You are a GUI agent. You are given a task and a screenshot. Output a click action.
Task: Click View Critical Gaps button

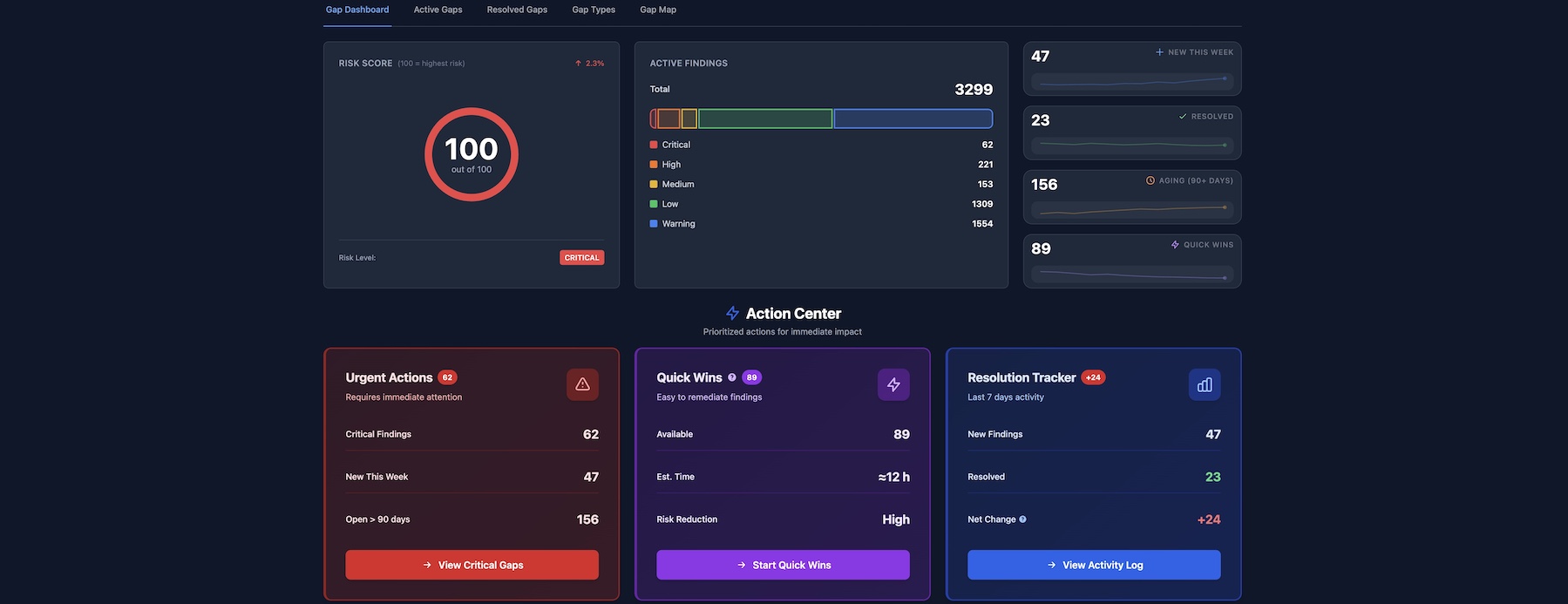(472, 565)
